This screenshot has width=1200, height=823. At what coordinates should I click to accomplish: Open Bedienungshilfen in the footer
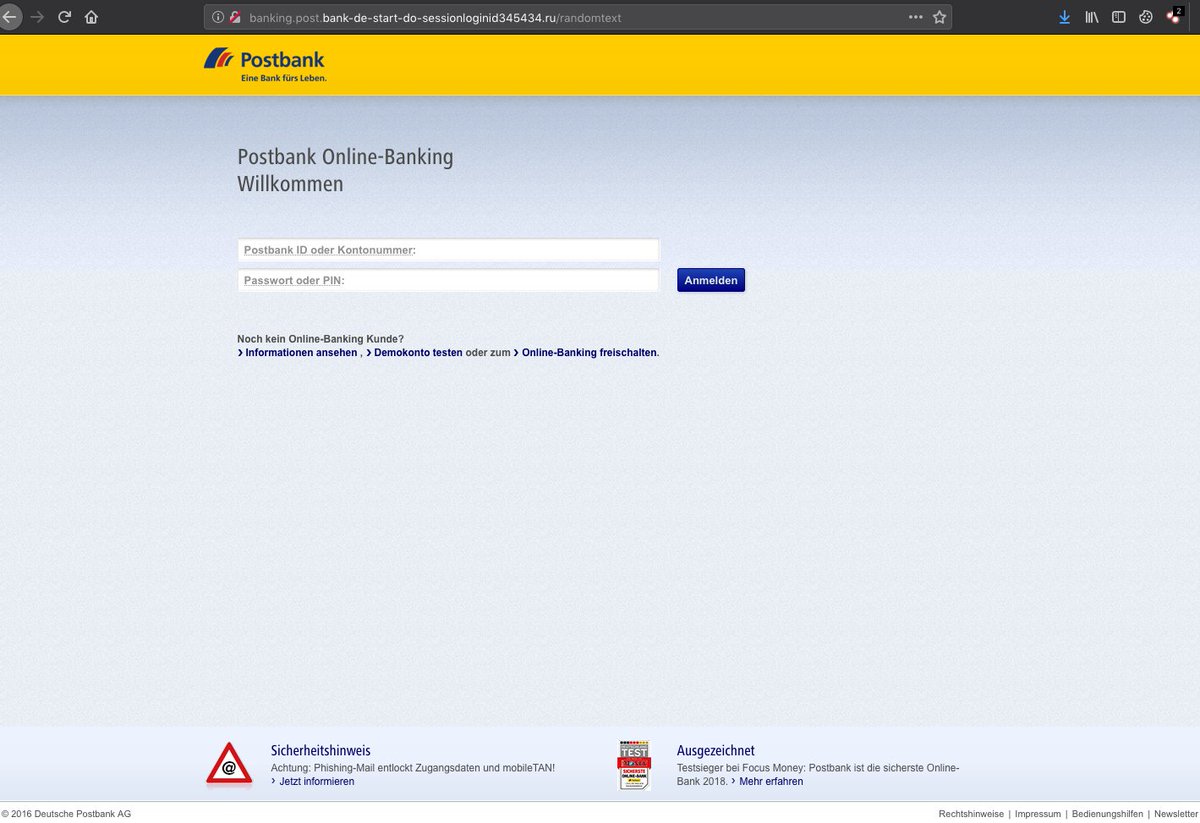1106,814
